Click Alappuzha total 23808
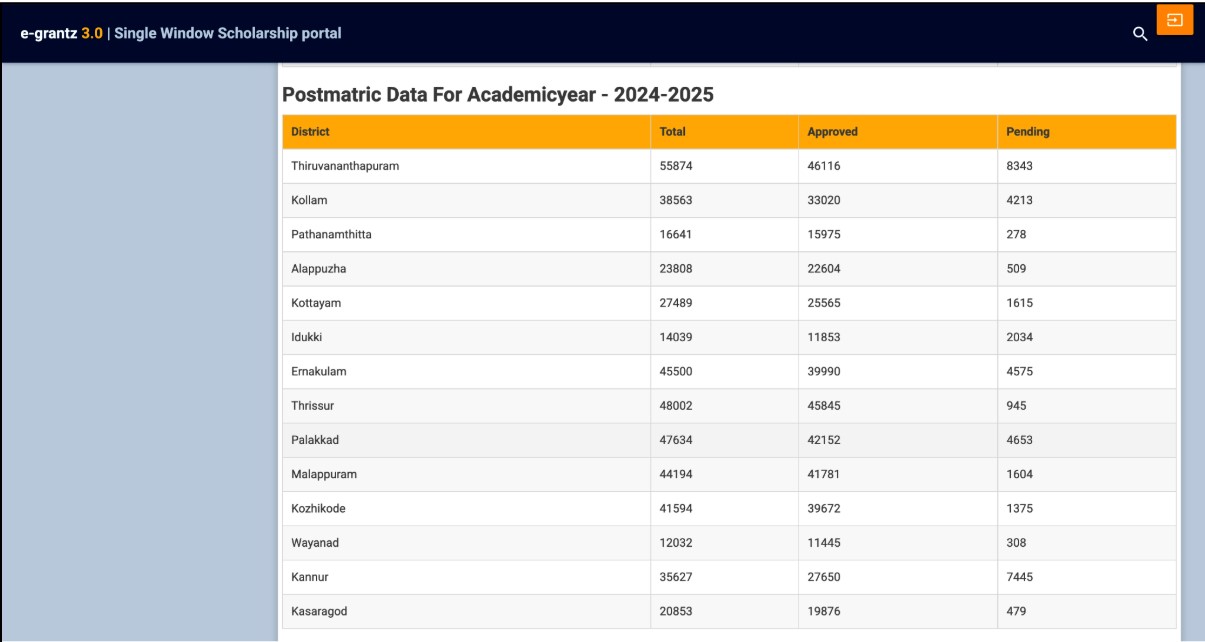This screenshot has width=1205, height=642. tap(676, 268)
